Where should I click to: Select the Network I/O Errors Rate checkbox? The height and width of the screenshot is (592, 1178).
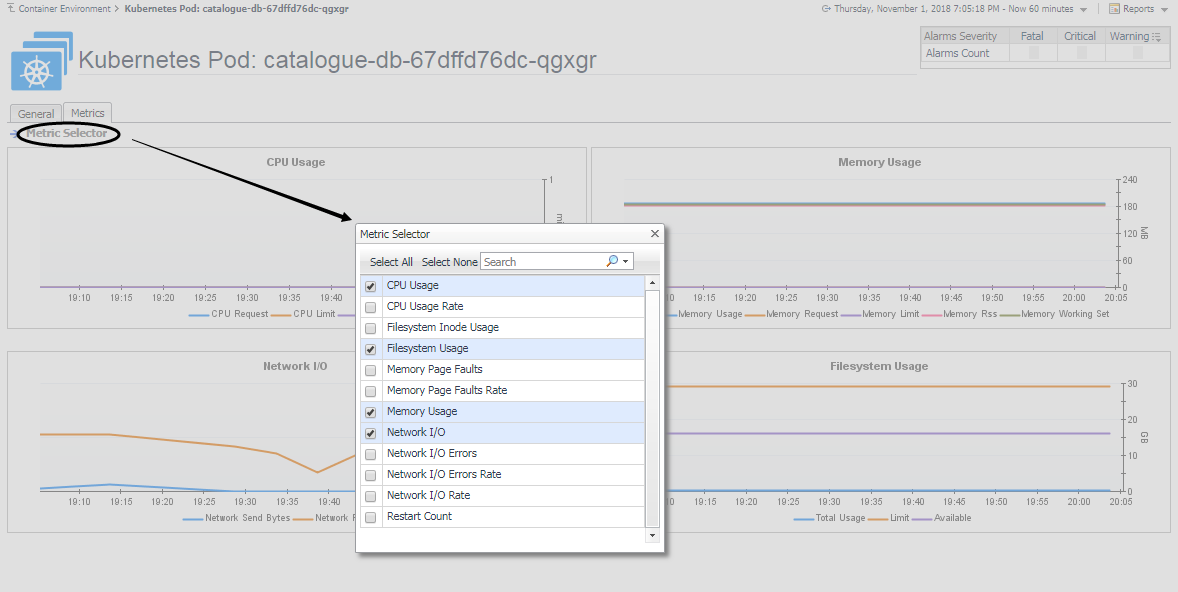tap(370, 476)
